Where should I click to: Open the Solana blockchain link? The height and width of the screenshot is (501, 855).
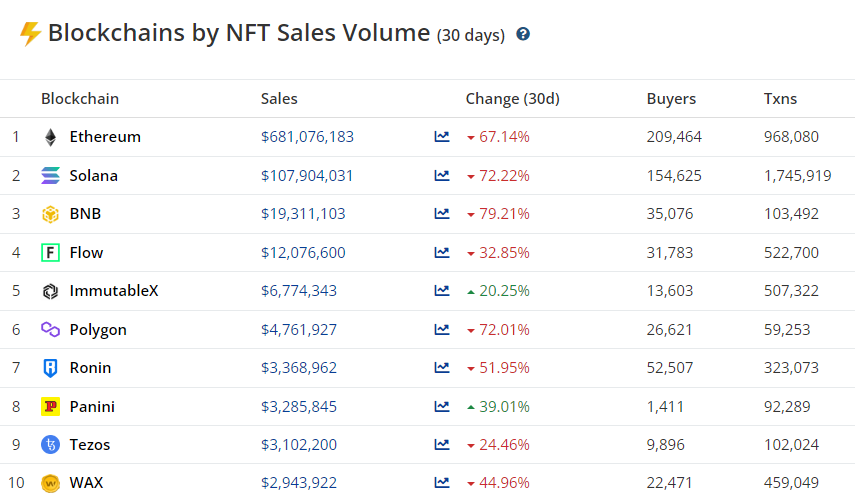93,176
